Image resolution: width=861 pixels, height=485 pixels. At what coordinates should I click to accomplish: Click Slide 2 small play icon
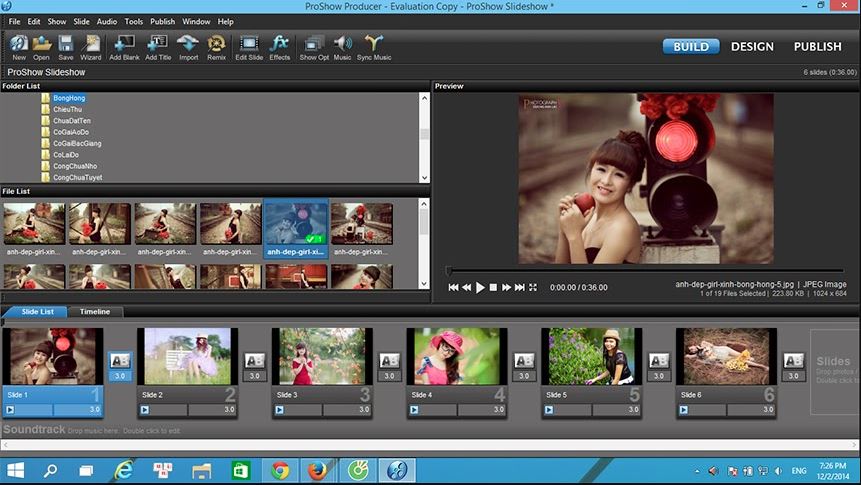144,410
